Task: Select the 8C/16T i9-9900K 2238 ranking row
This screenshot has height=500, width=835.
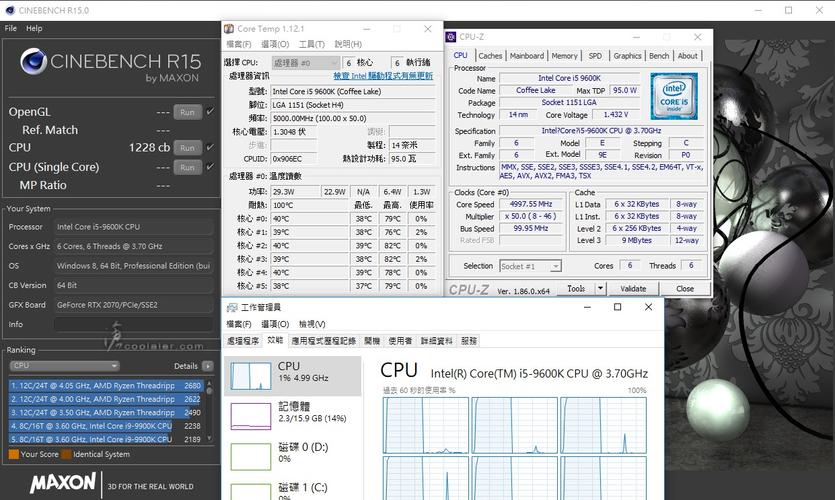Action: (105, 426)
